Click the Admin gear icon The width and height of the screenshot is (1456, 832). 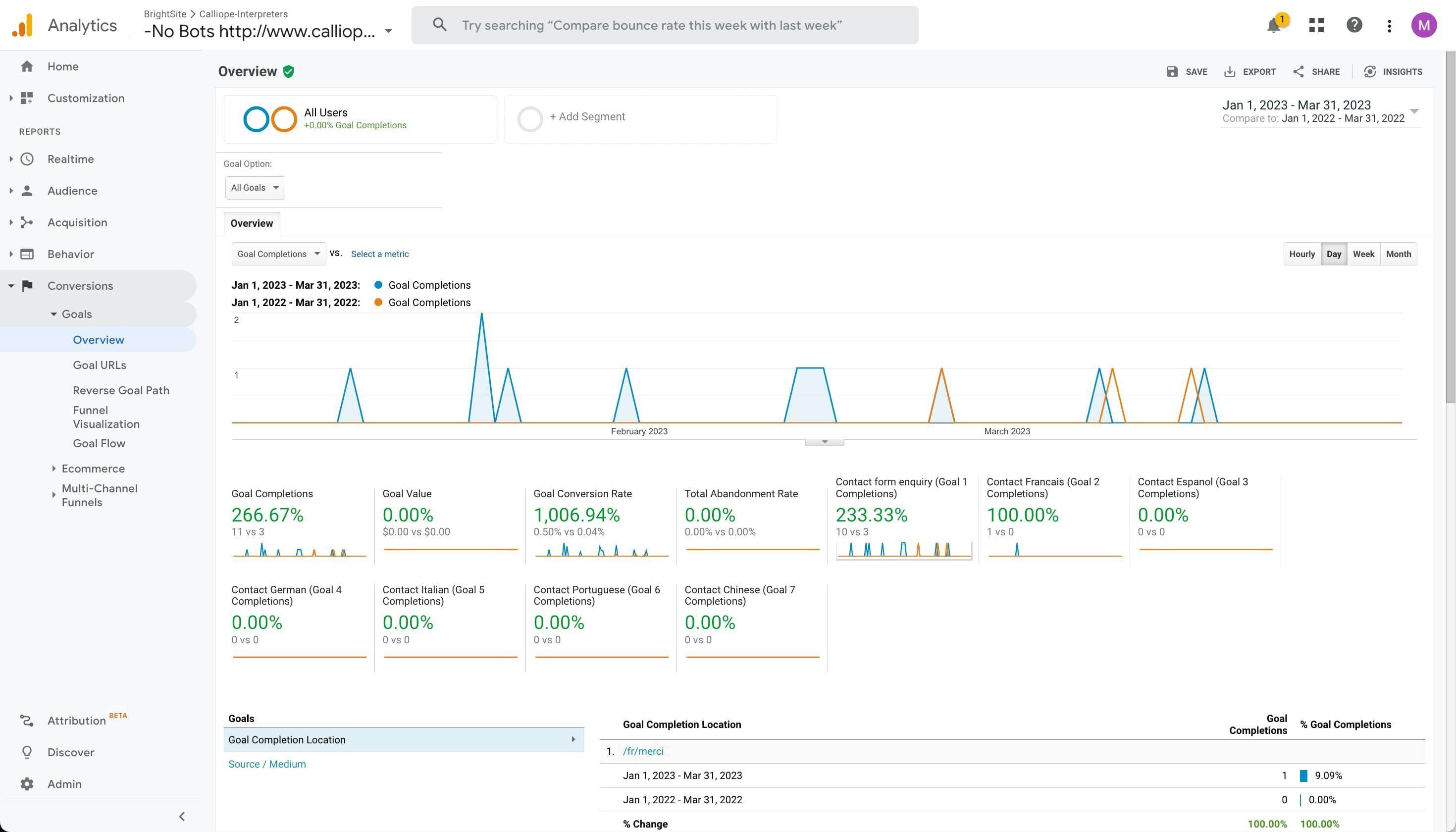coord(27,784)
